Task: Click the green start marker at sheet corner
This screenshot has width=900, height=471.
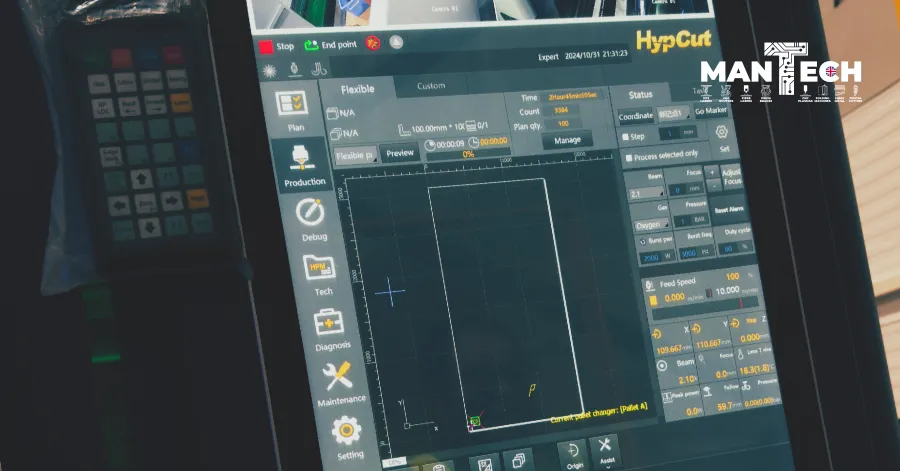Action: click(x=475, y=422)
